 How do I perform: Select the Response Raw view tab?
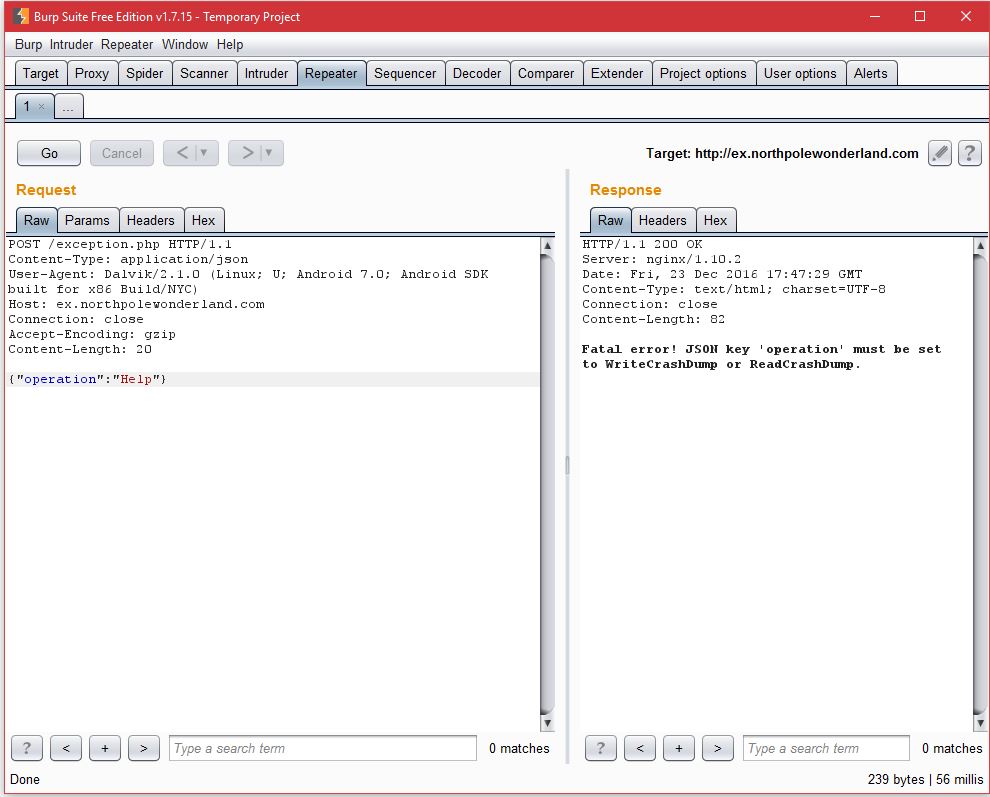click(x=611, y=220)
